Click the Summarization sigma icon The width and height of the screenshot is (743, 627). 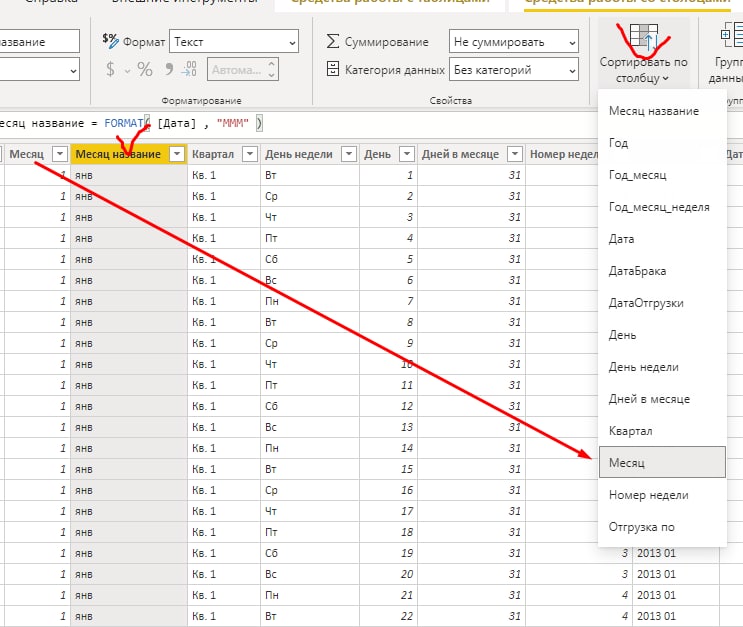click(333, 41)
